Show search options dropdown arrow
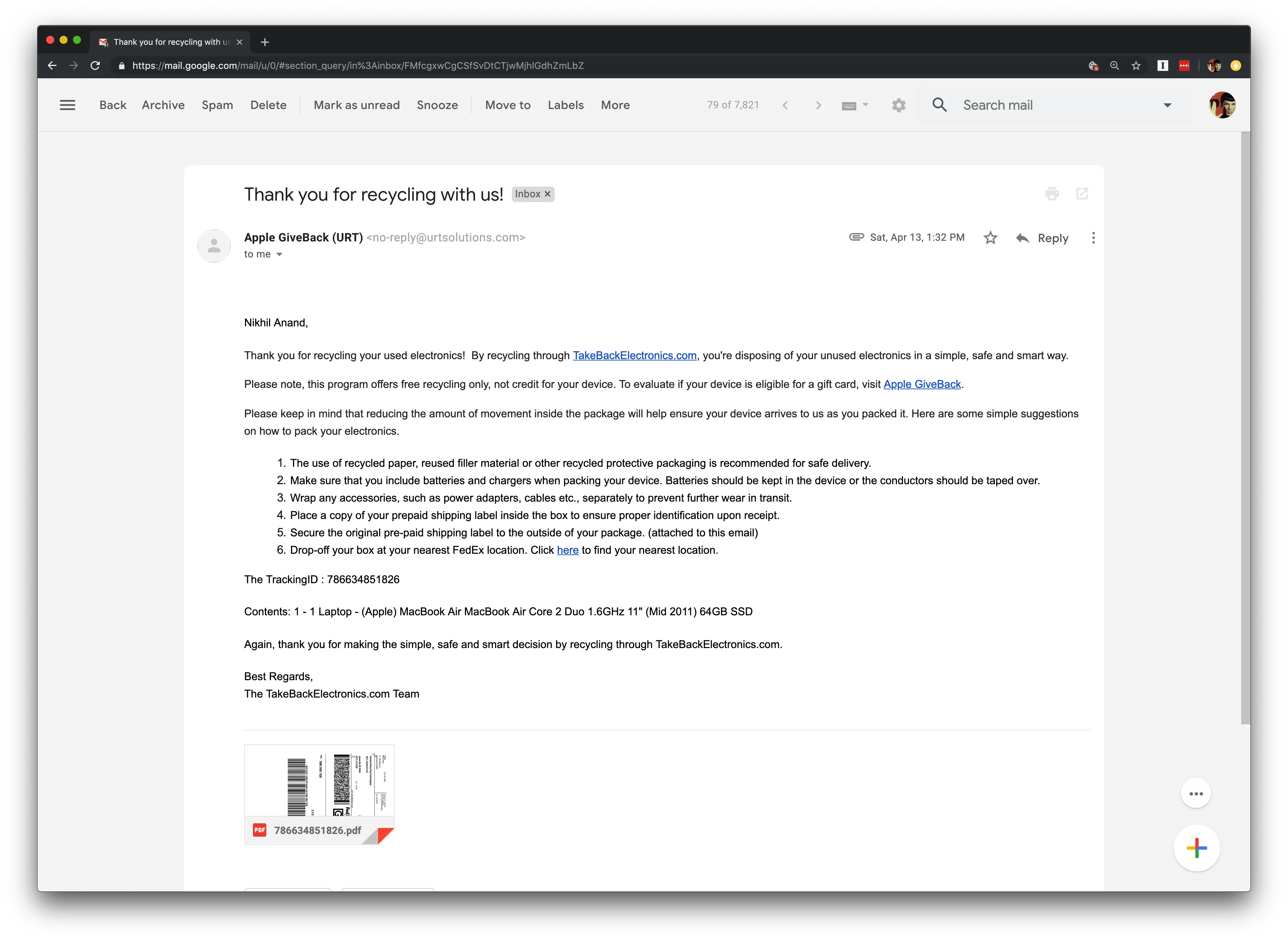 [x=1167, y=105]
